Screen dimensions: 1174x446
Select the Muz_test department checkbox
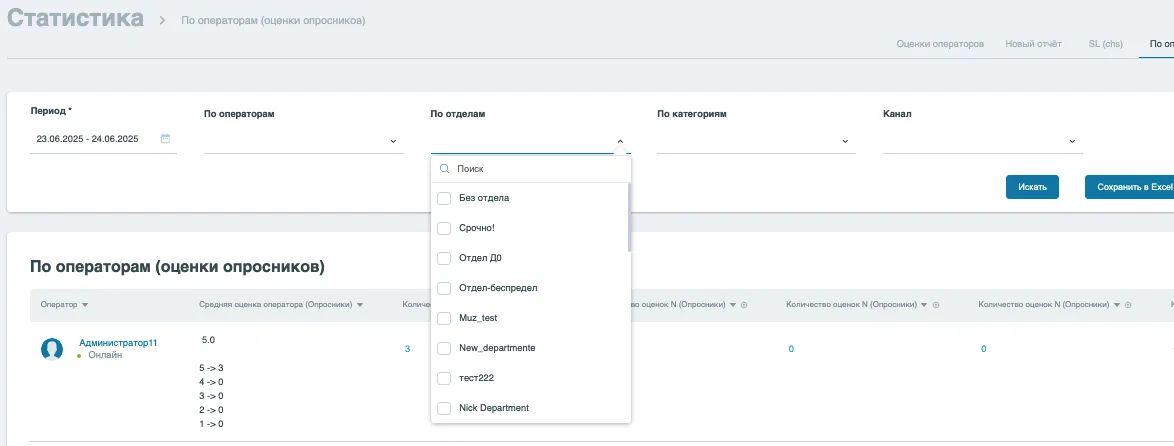[444, 318]
